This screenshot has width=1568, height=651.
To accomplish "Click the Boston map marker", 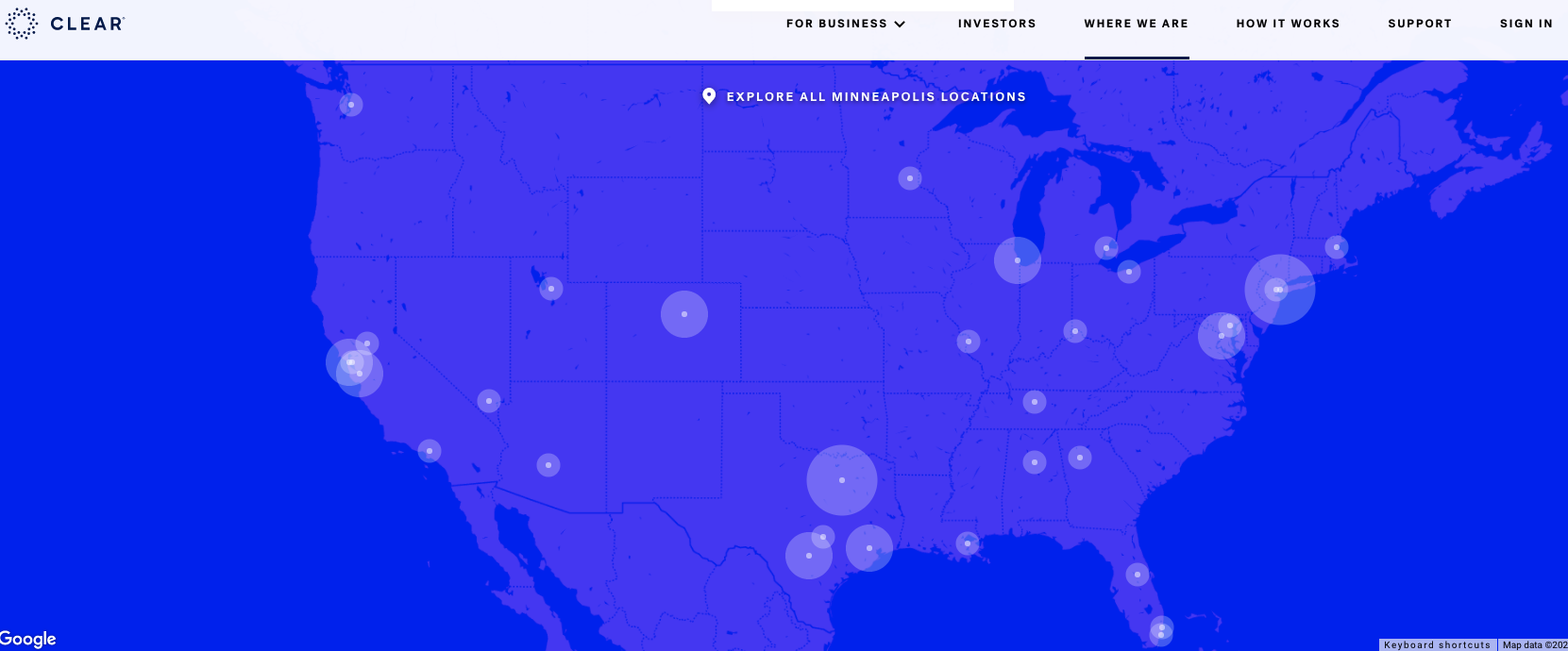I will tap(1337, 247).
